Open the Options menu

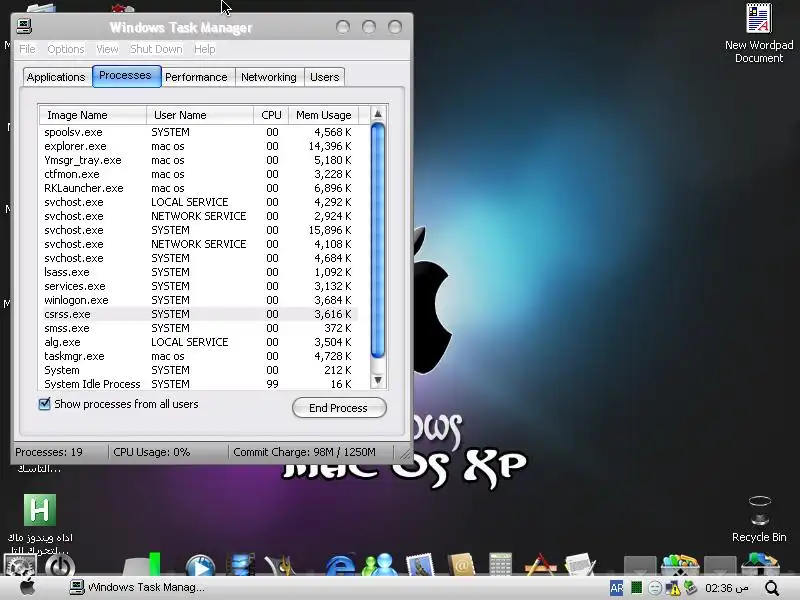65,49
